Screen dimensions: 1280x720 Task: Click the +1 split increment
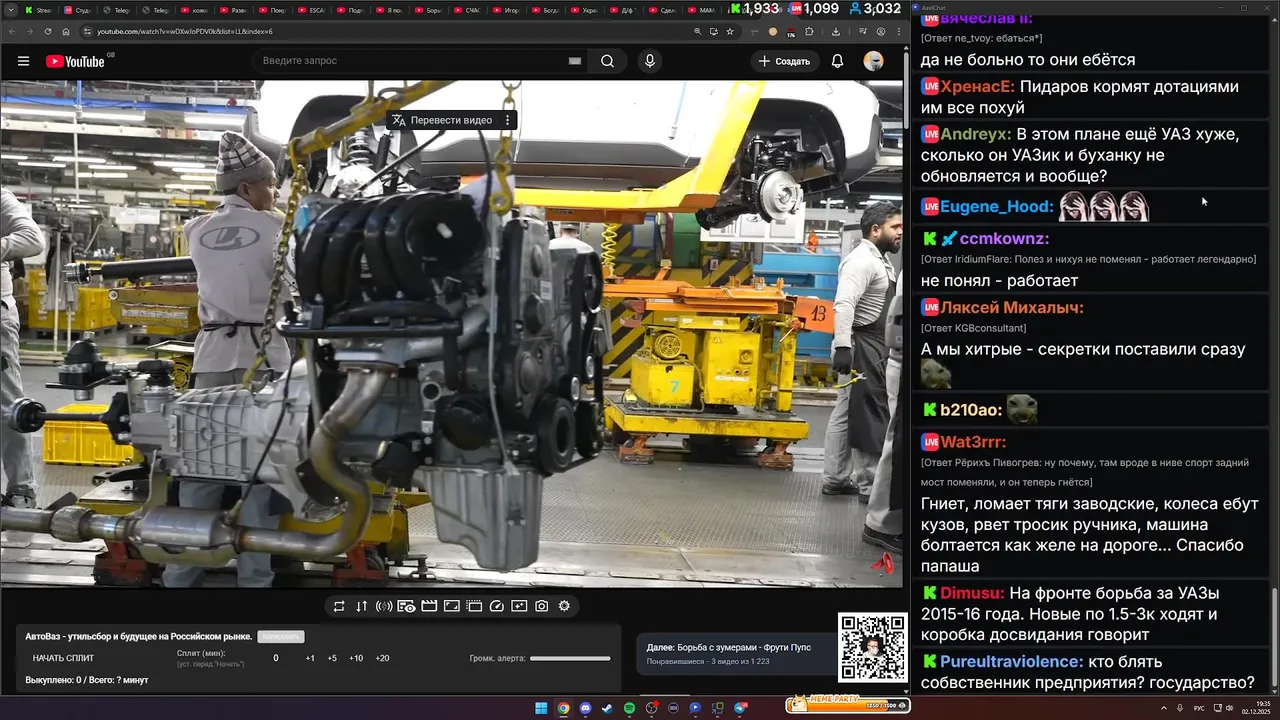tap(310, 658)
